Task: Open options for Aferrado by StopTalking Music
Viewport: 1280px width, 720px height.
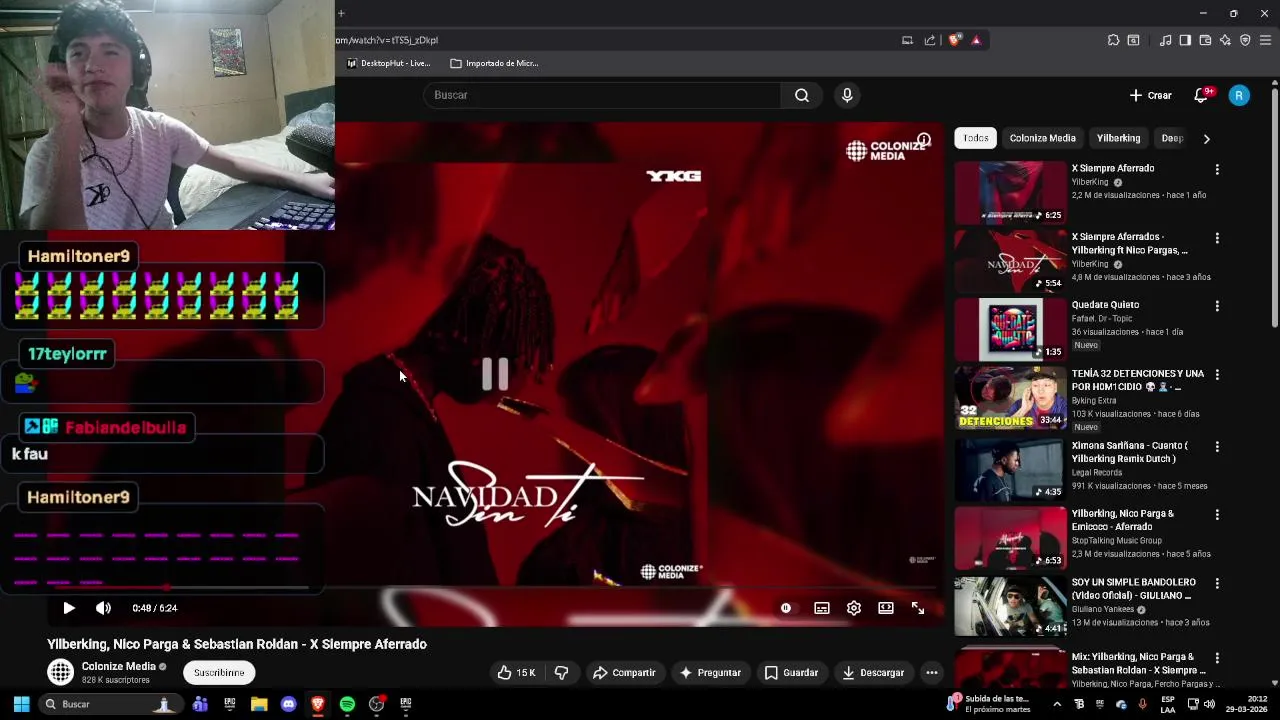Action: pyautogui.click(x=1217, y=515)
